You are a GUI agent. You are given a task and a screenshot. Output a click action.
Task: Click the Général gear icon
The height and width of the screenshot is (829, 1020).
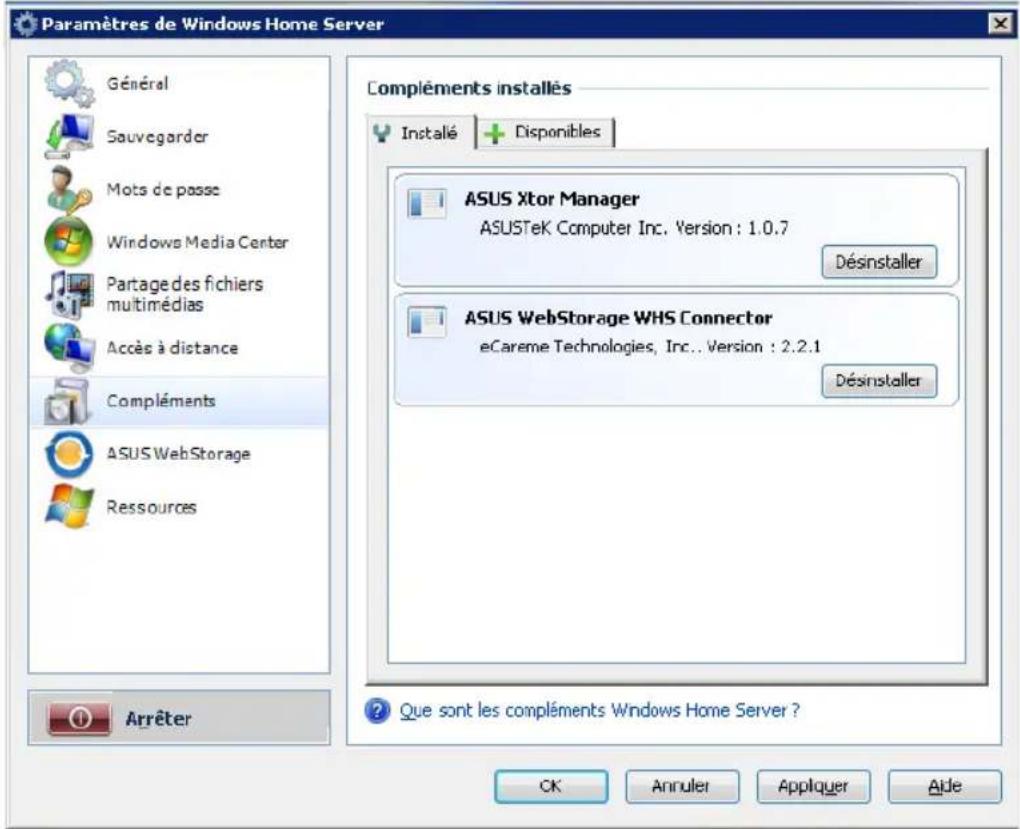pyautogui.click(x=69, y=83)
